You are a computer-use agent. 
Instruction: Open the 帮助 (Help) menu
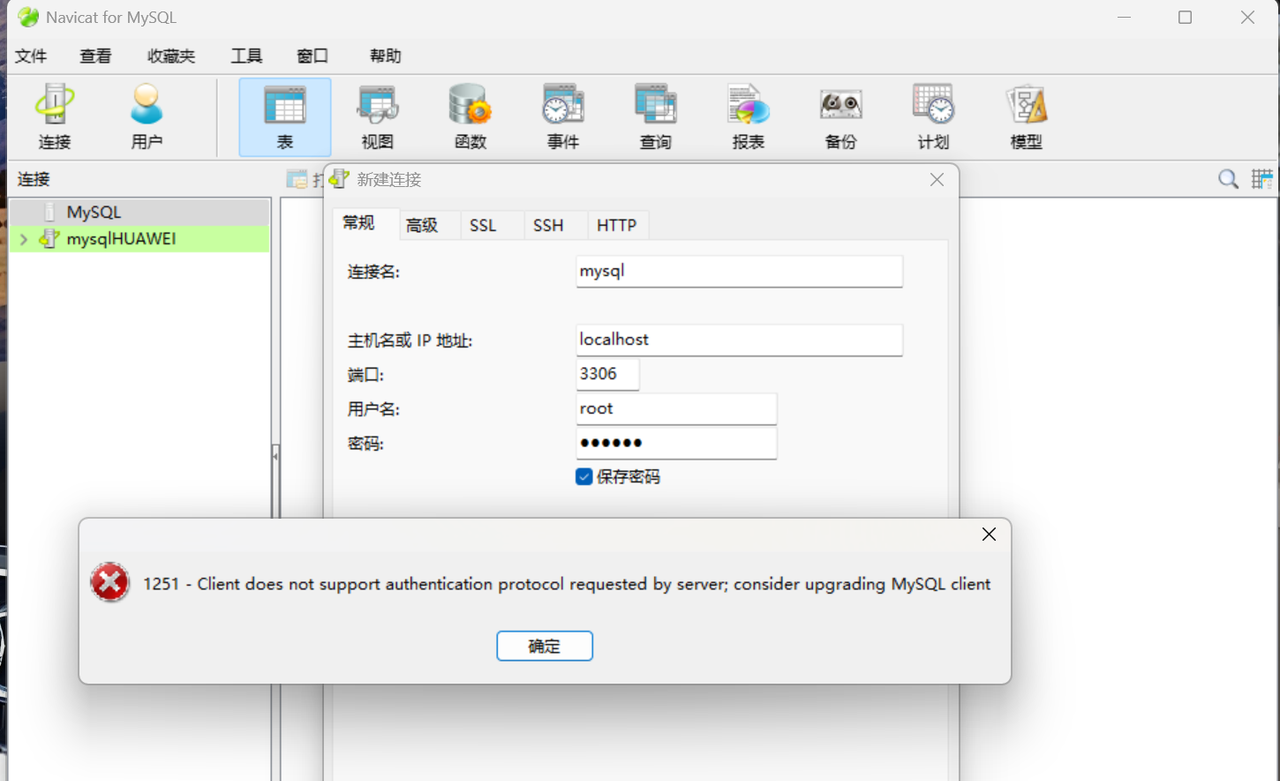tap(385, 56)
